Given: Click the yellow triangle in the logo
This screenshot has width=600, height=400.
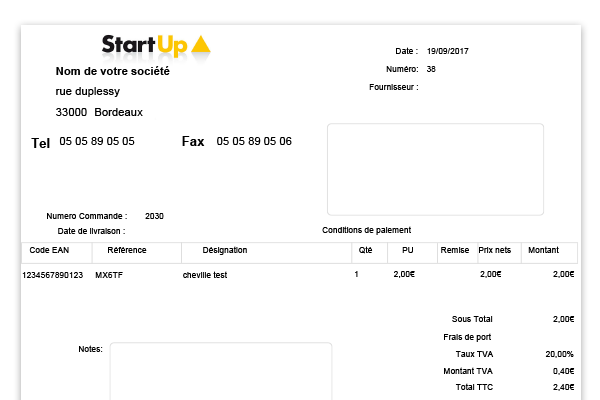Looking at the screenshot, I should pos(200,44).
